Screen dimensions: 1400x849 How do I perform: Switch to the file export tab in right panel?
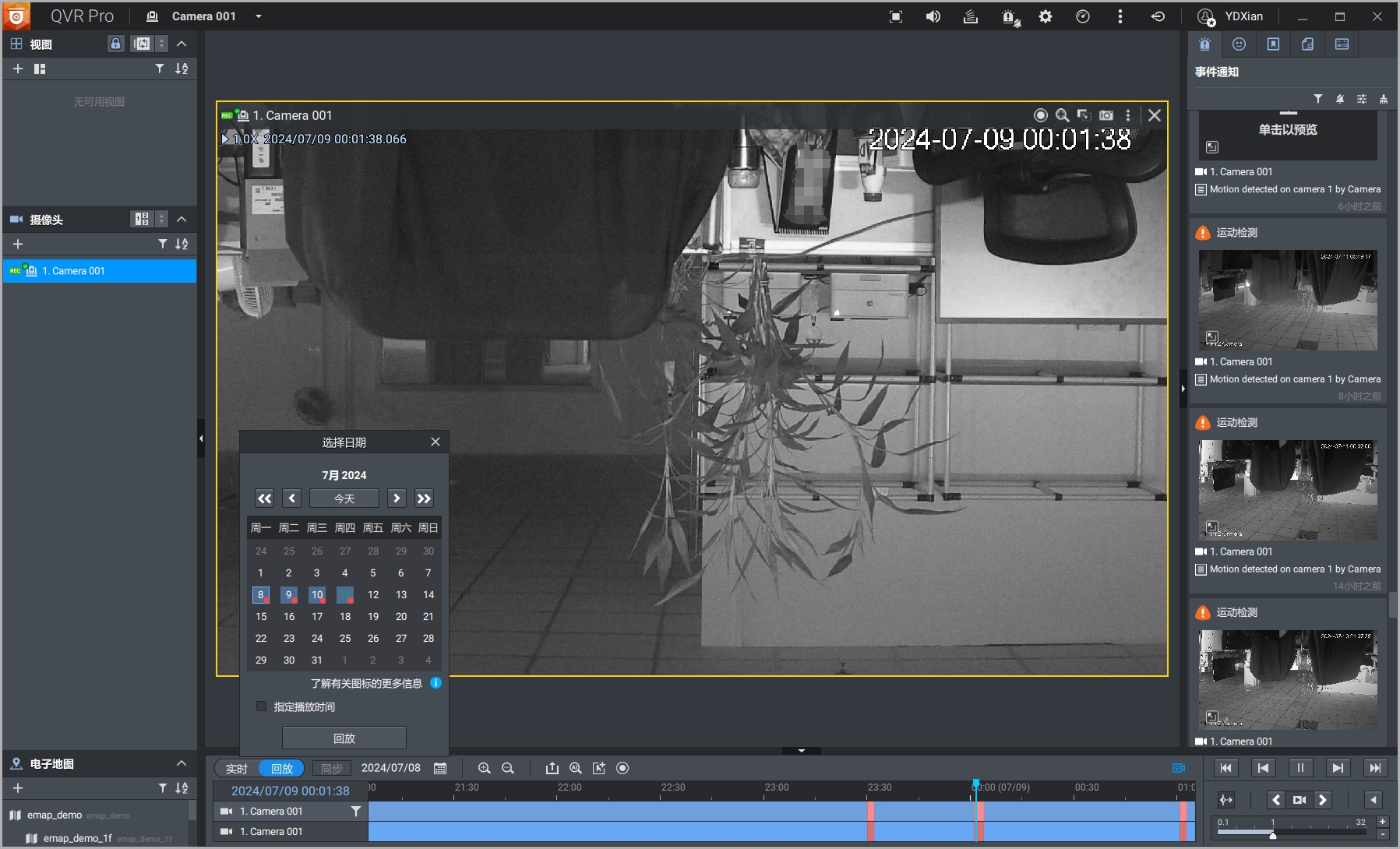click(x=1307, y=44)
